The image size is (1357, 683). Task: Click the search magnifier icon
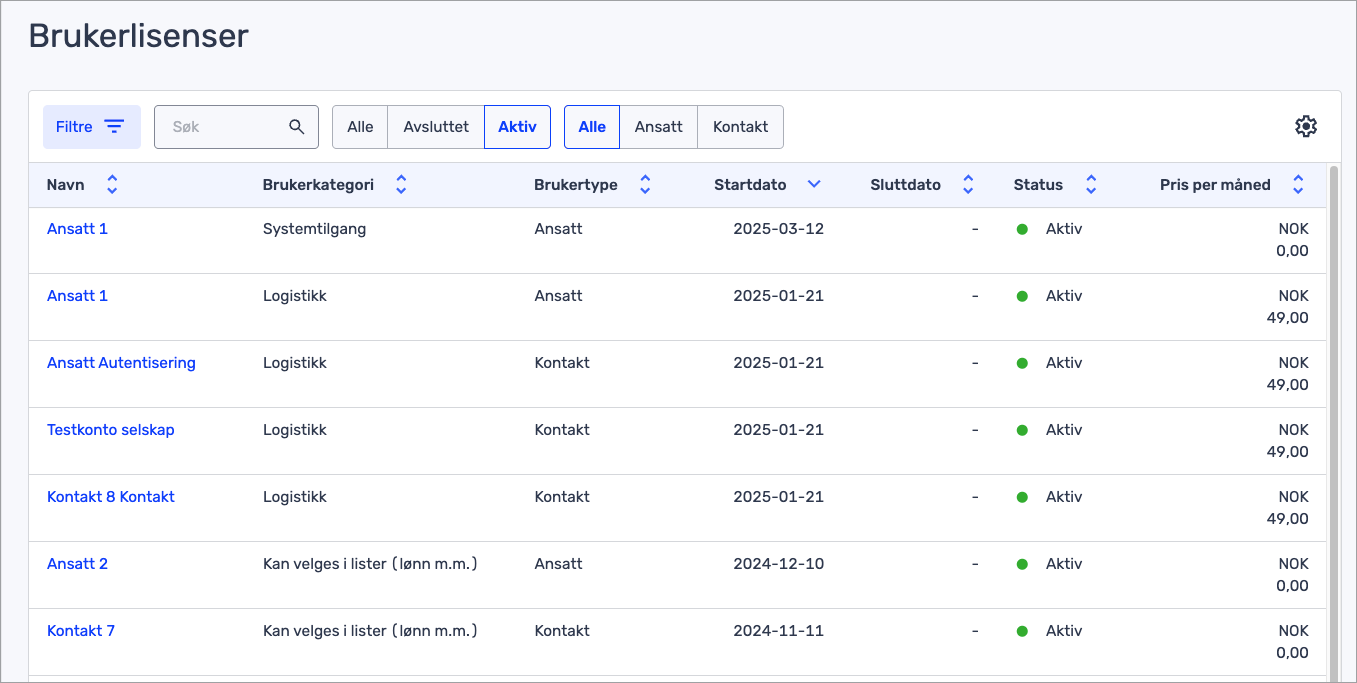click(296, 127)
